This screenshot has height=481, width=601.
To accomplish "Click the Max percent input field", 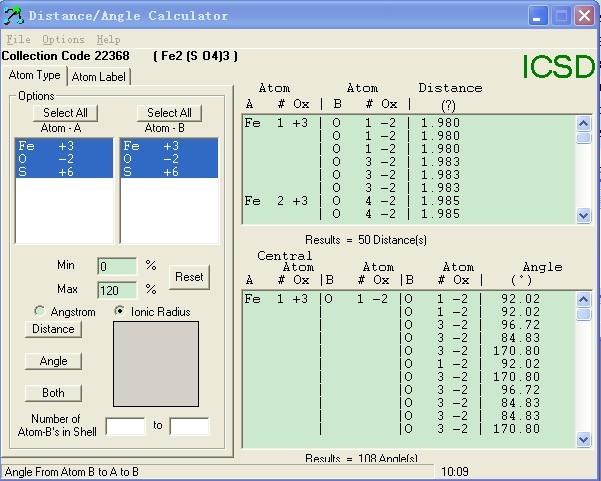I will point(117,291).
